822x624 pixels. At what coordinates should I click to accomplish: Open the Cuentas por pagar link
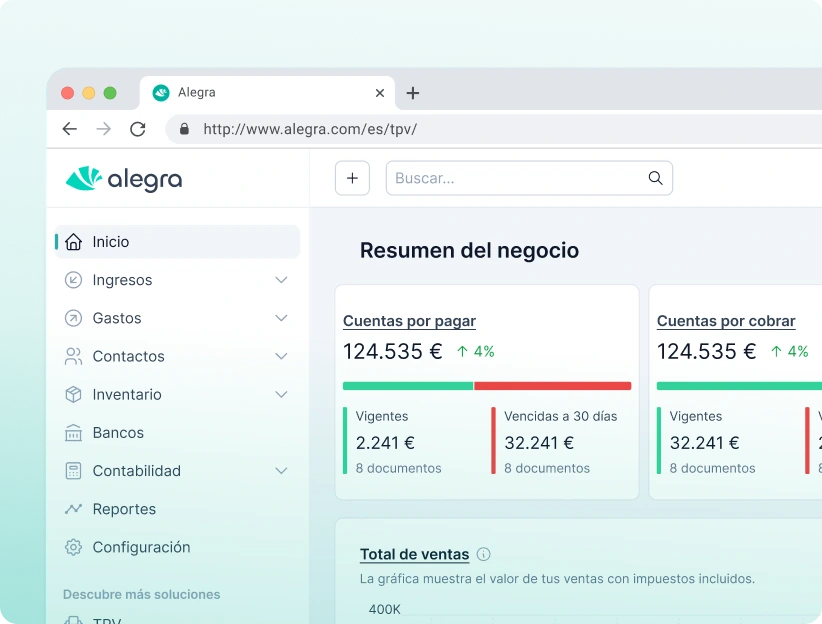click(409, 321)
